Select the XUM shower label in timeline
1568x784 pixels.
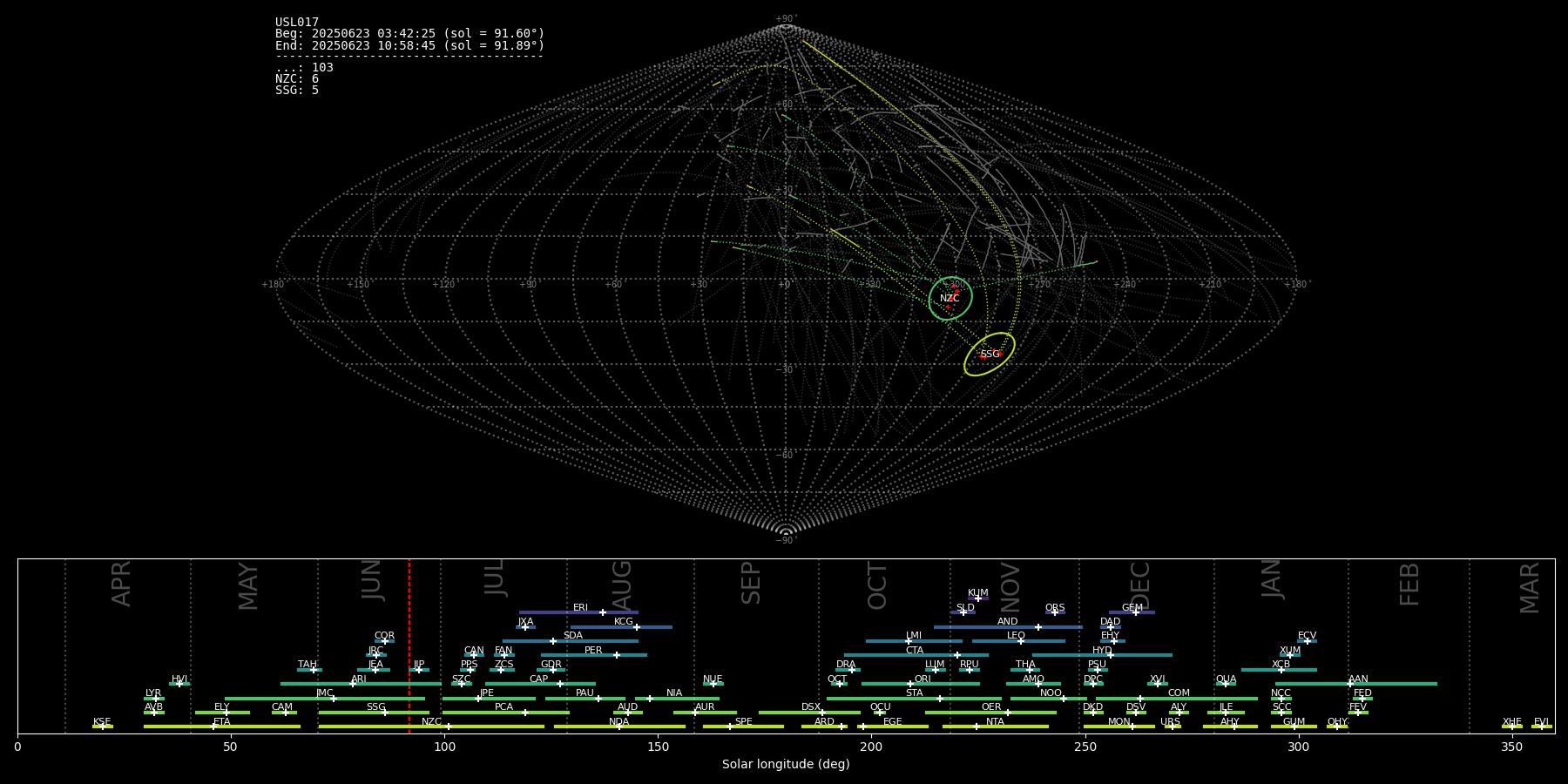tap(1290, 651)
